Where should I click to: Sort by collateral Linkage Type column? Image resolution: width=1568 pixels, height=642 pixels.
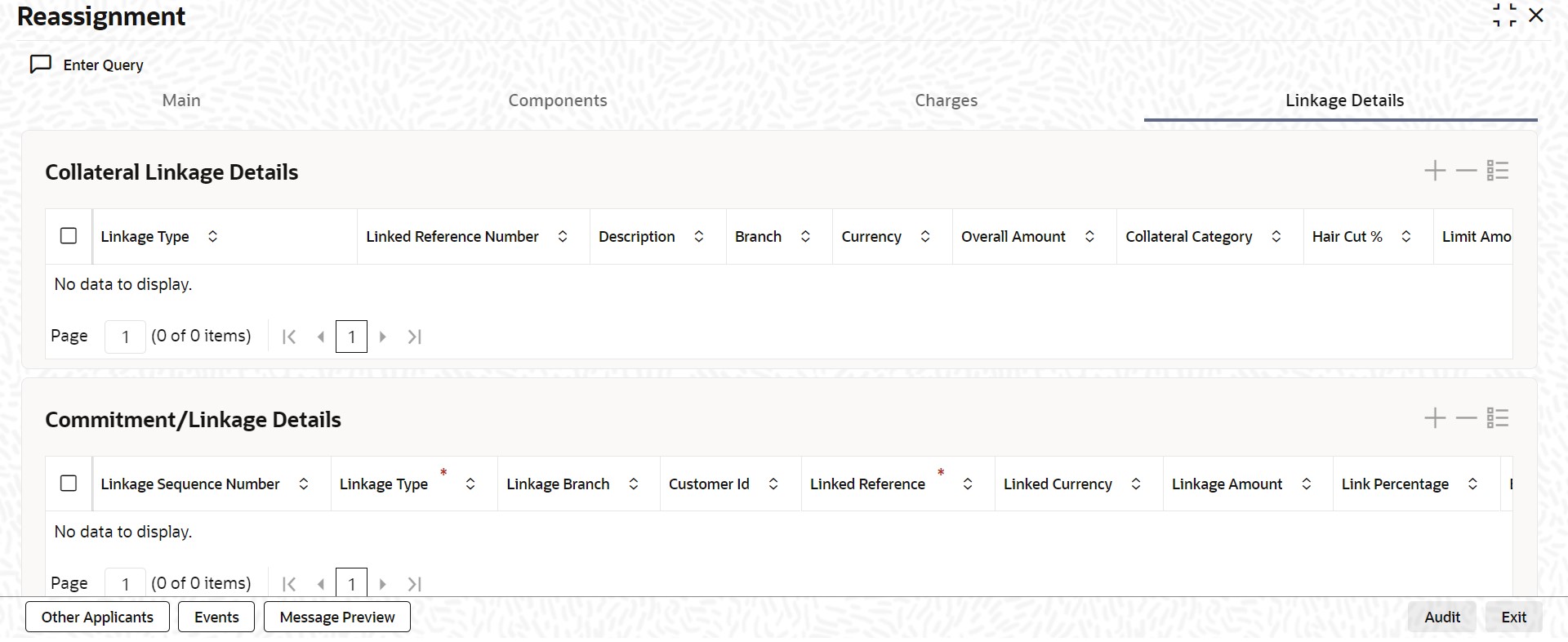click(212, 236)
